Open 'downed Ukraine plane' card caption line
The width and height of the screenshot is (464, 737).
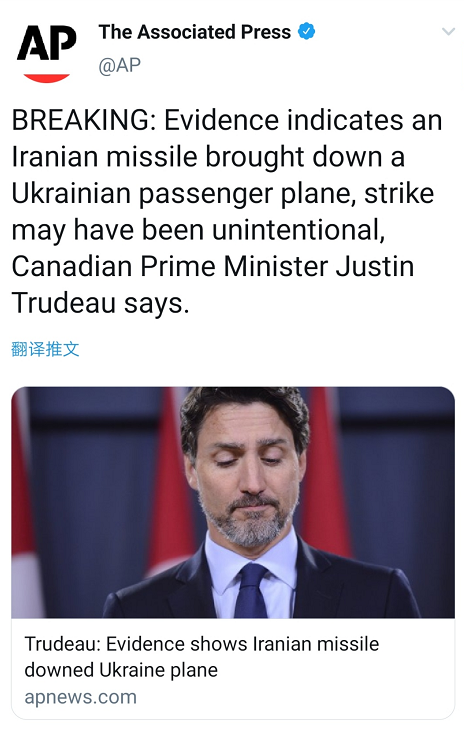point(121,670)
